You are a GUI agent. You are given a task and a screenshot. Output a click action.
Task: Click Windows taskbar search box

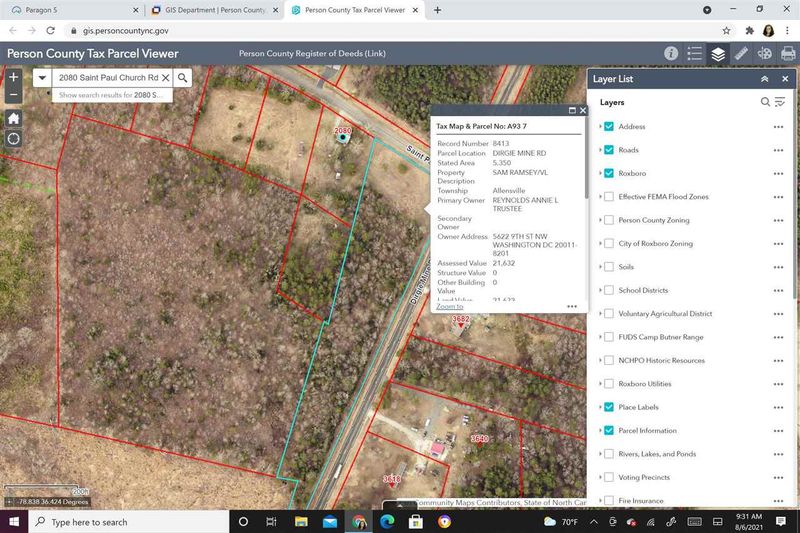[x=129, y=522]
